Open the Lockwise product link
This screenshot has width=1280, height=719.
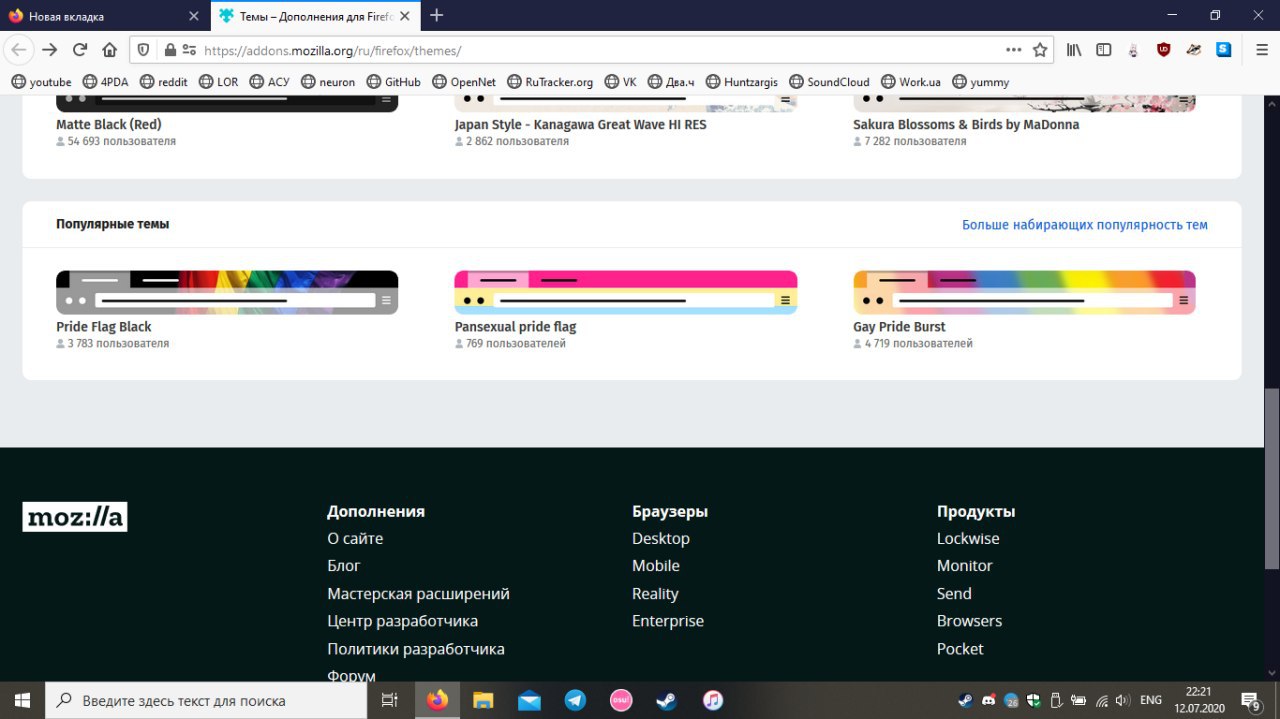pyautogui.click(x=968, y=538)
